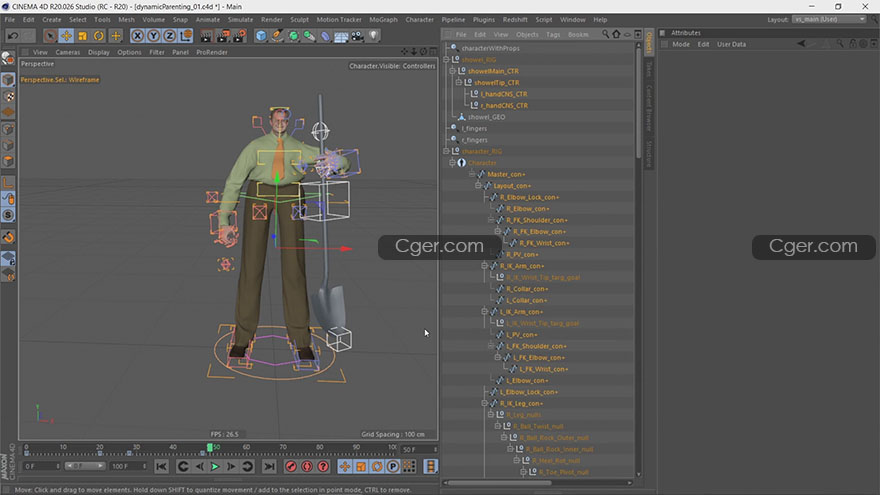The height and width of the screenshot is (495, 880).
Task: Select the shovel_GEO object
Action: (486, 117)
